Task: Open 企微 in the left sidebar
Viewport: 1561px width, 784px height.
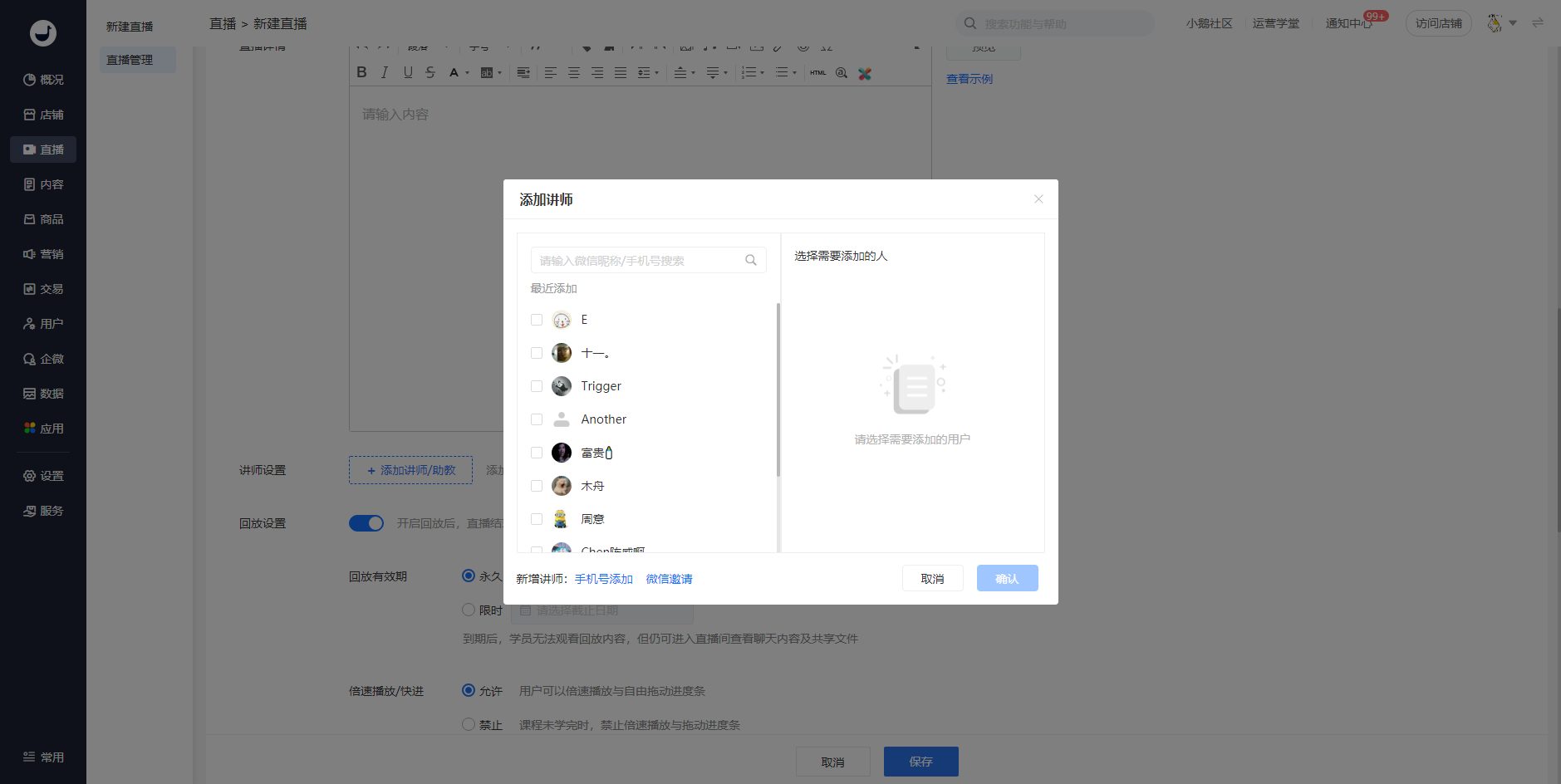Action: point(43,359)
